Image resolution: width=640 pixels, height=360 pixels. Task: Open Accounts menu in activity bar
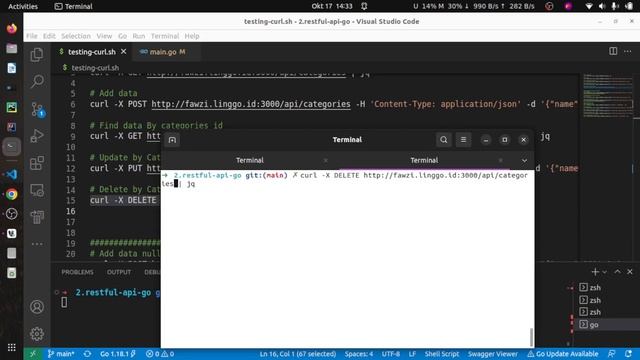[x=37, y=307]
